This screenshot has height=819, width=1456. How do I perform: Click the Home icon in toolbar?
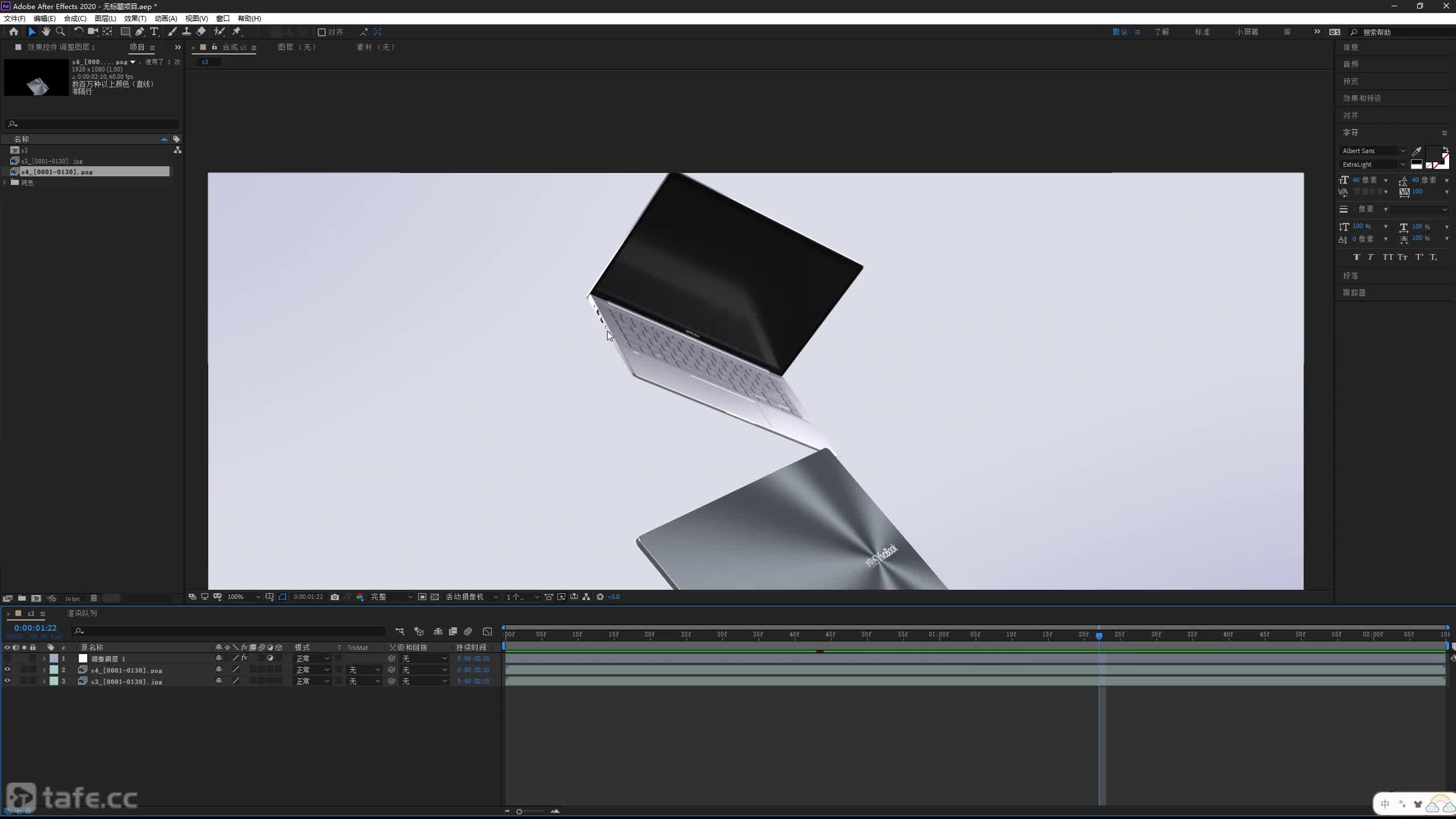pos(14,32)
